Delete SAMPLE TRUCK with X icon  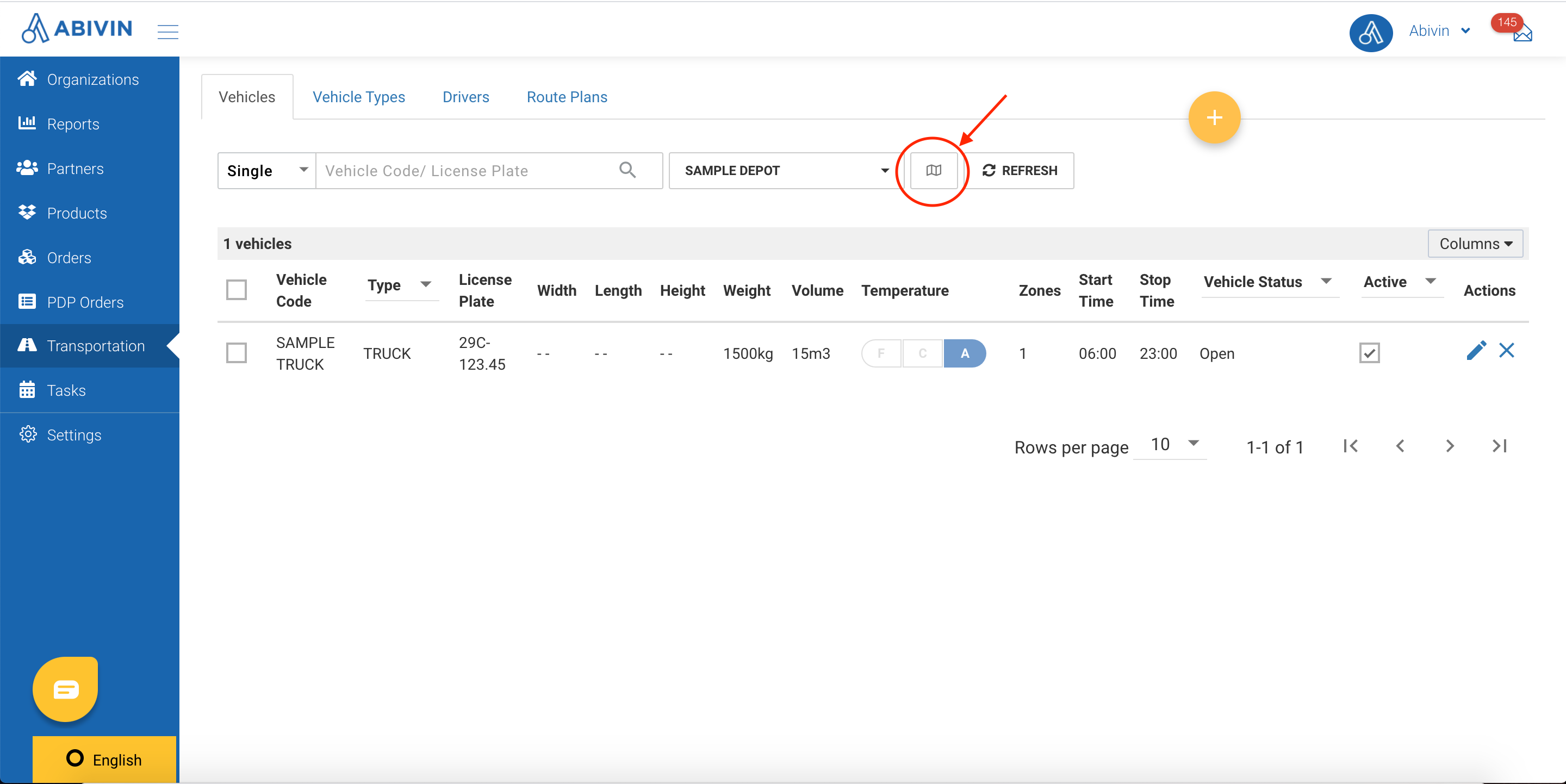1506,351
